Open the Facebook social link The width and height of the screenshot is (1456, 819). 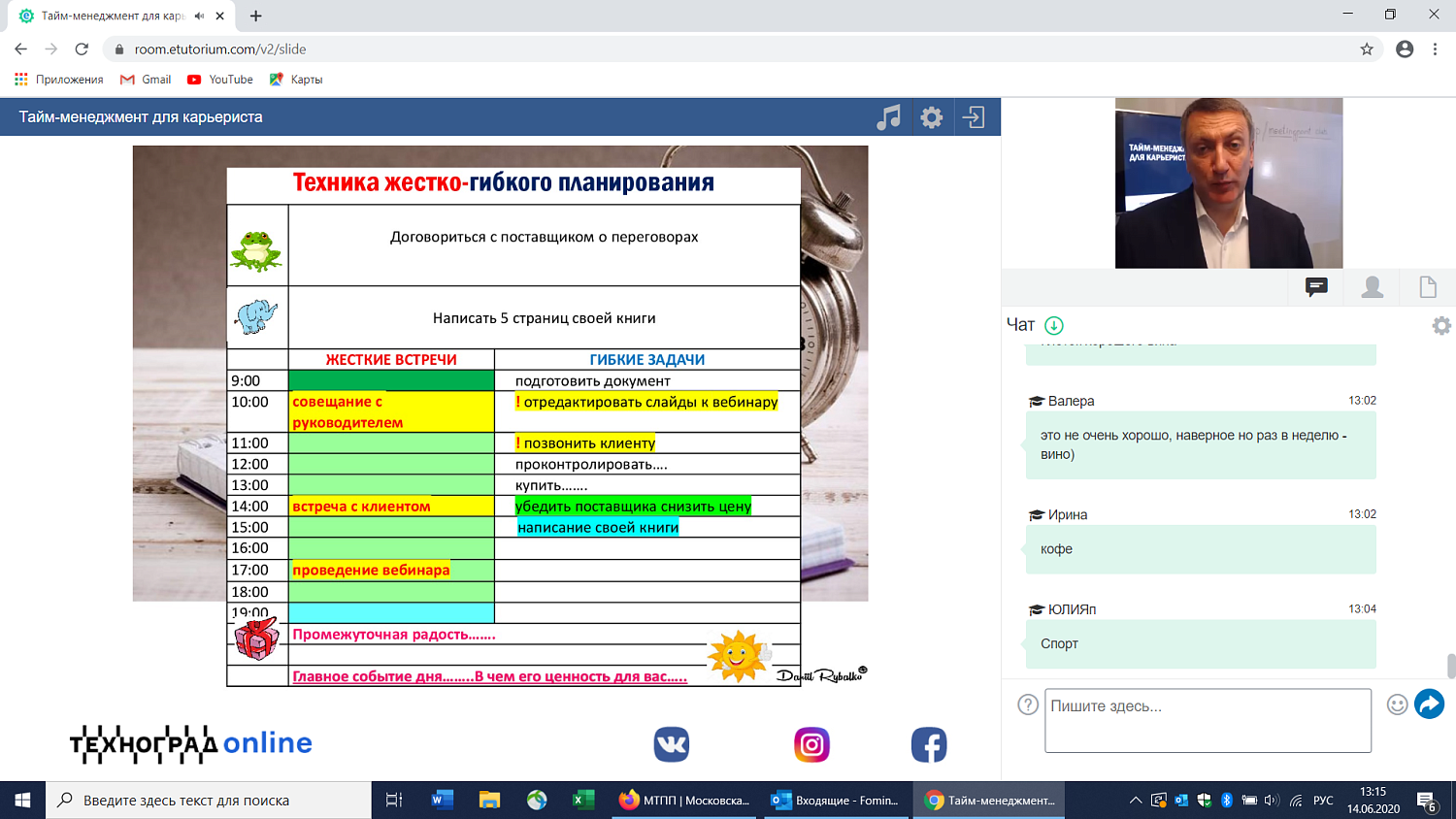coord(929,744)
